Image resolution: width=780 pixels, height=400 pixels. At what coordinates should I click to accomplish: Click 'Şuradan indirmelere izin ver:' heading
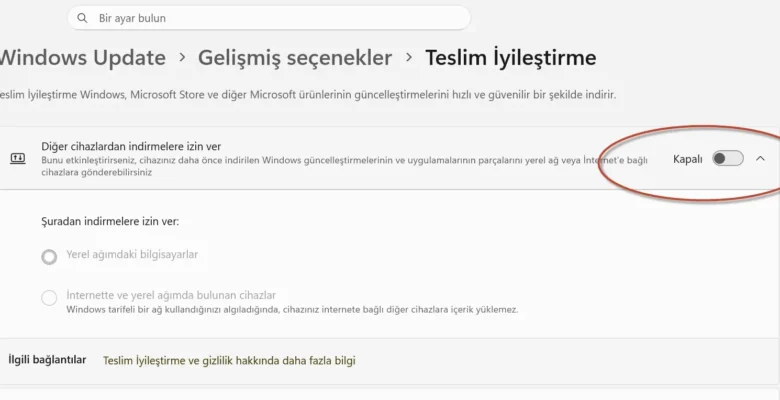(110, 221)
